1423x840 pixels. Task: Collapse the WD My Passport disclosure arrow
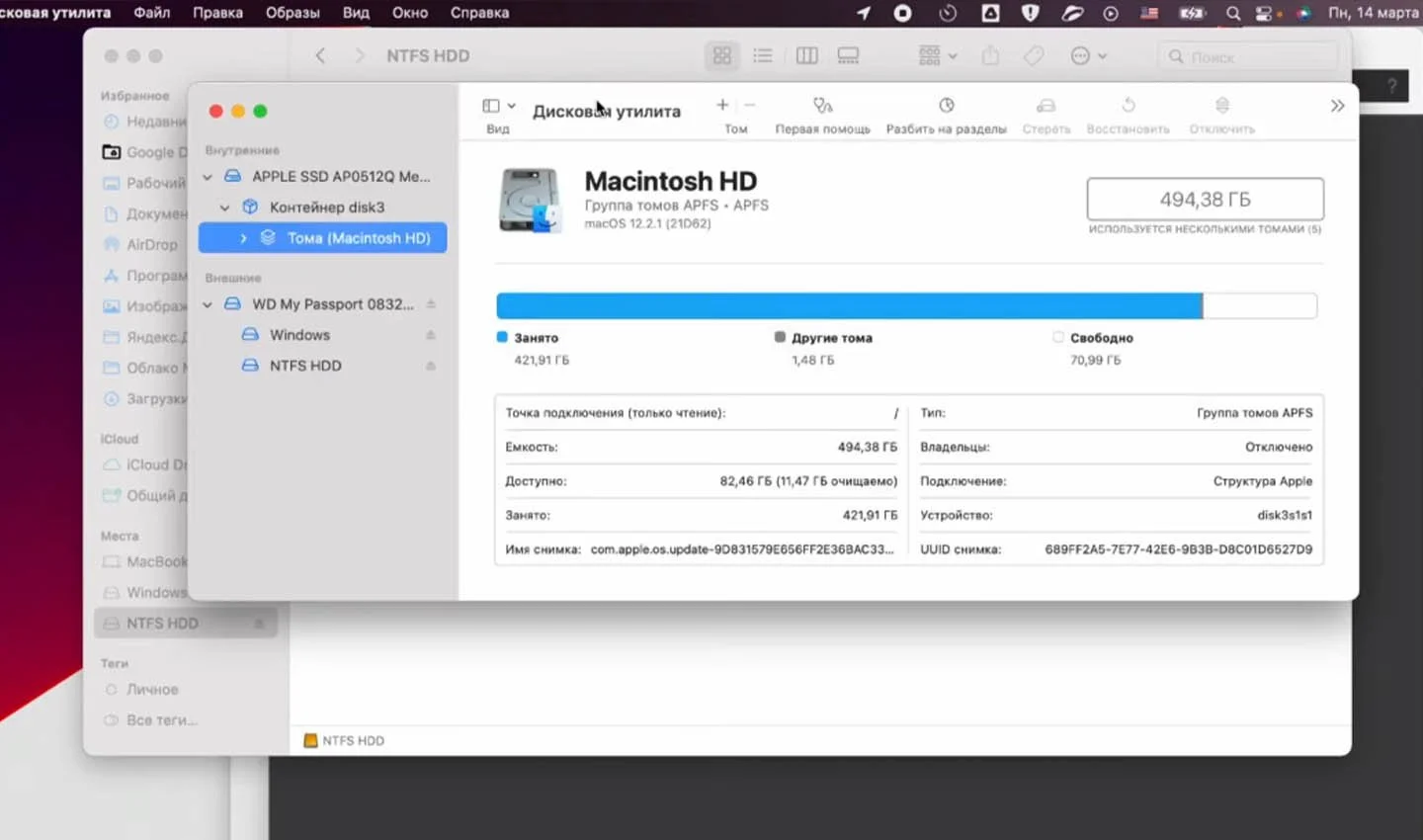click(x=208, y=304)
